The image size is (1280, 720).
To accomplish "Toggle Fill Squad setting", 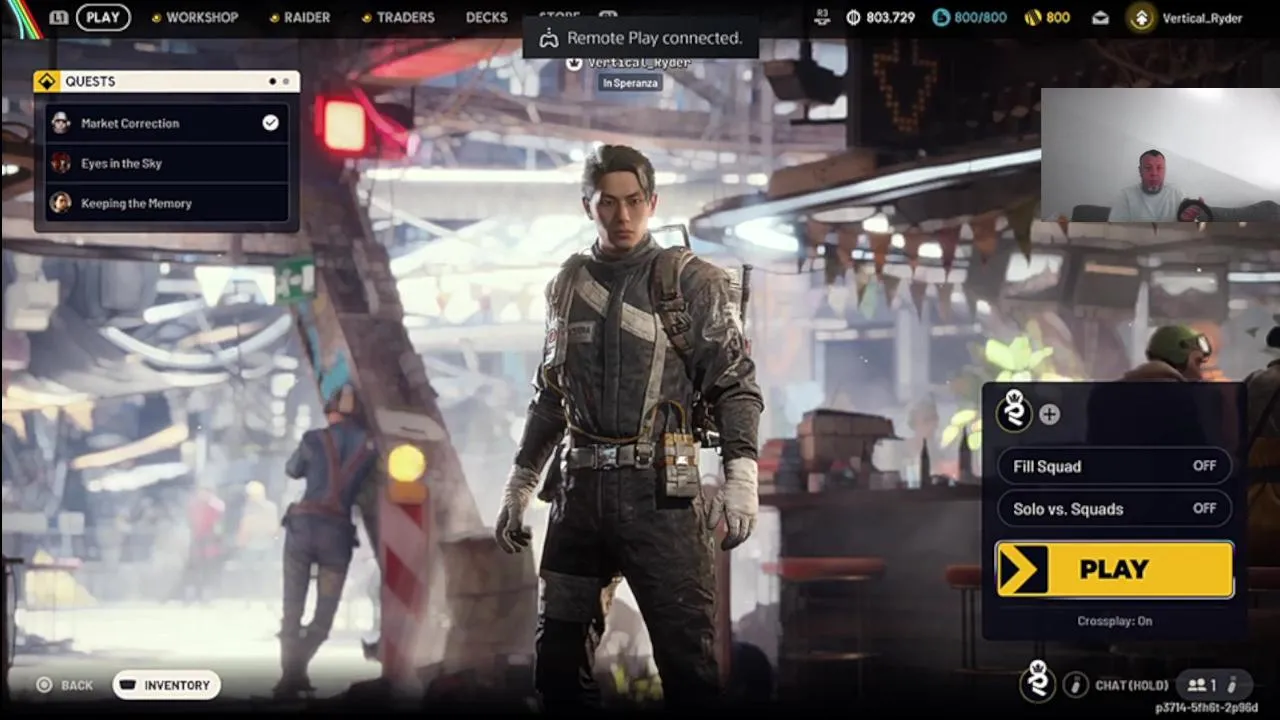I will click(x=1114, y=466).
